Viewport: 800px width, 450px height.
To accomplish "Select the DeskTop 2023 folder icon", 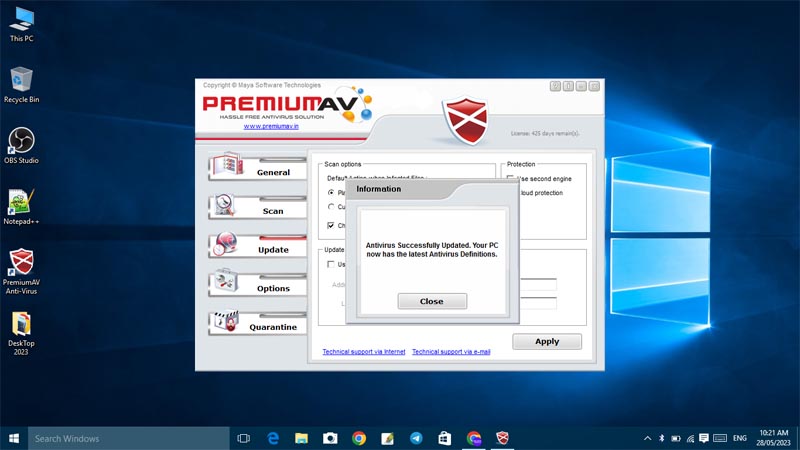I will click(21, 333).
